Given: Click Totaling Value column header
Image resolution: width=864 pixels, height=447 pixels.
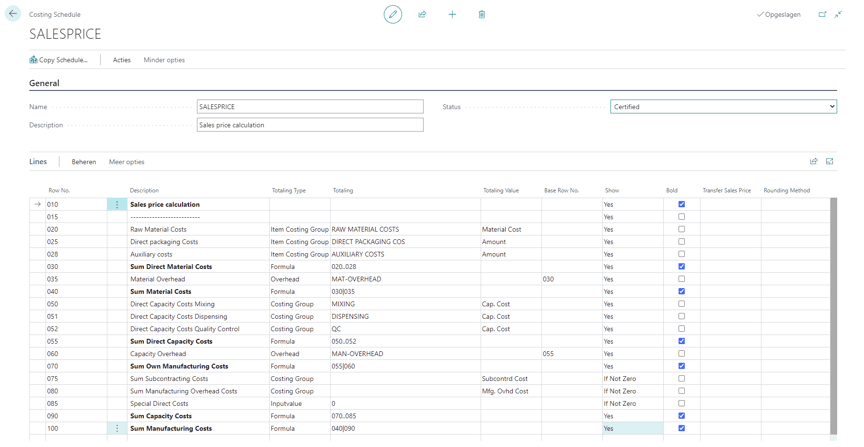Looking at the screenshot, I should click(x=501, y=190).
